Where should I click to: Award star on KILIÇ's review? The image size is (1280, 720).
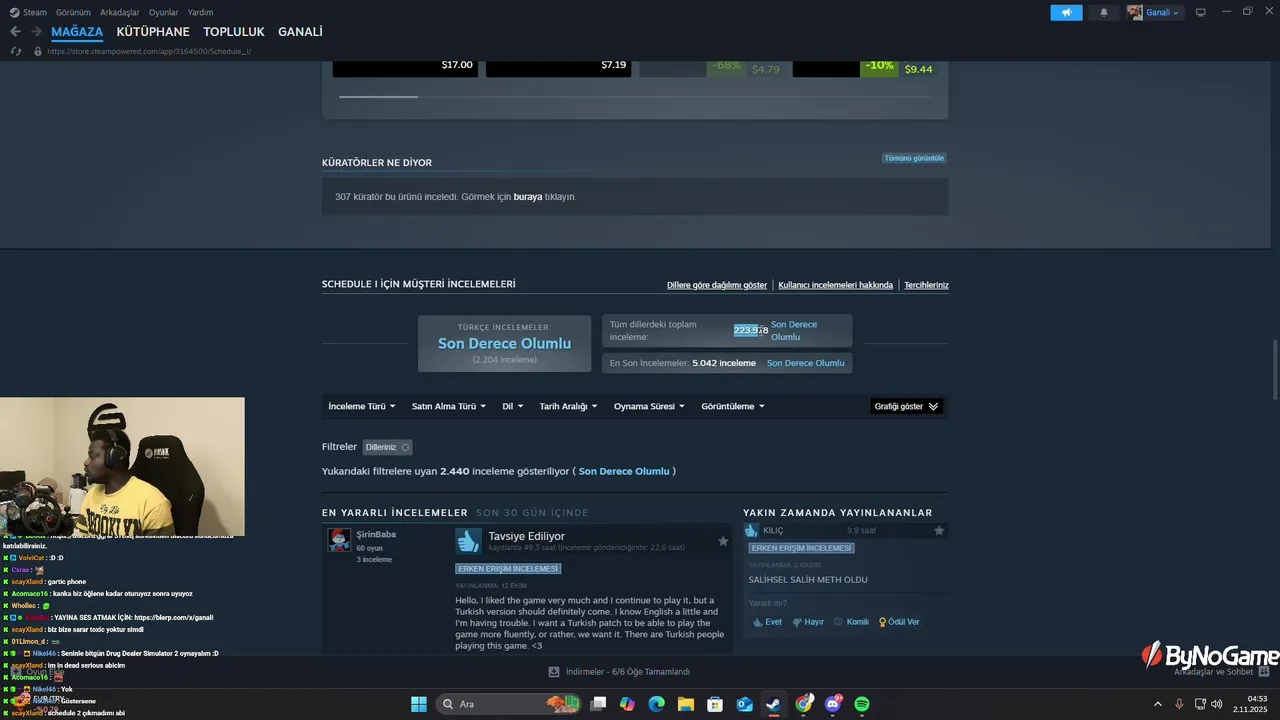939,530
